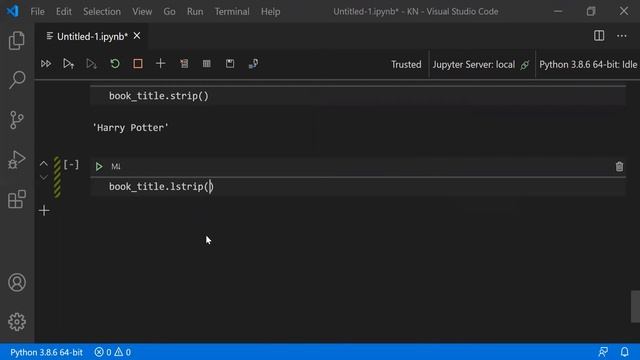Open the File menu

coord(38,11)
